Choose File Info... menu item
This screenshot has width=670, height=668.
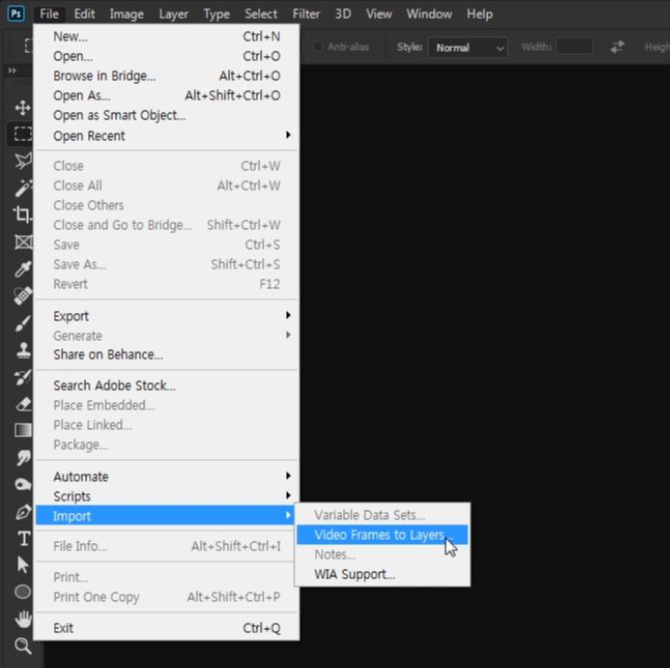point(167,546)
